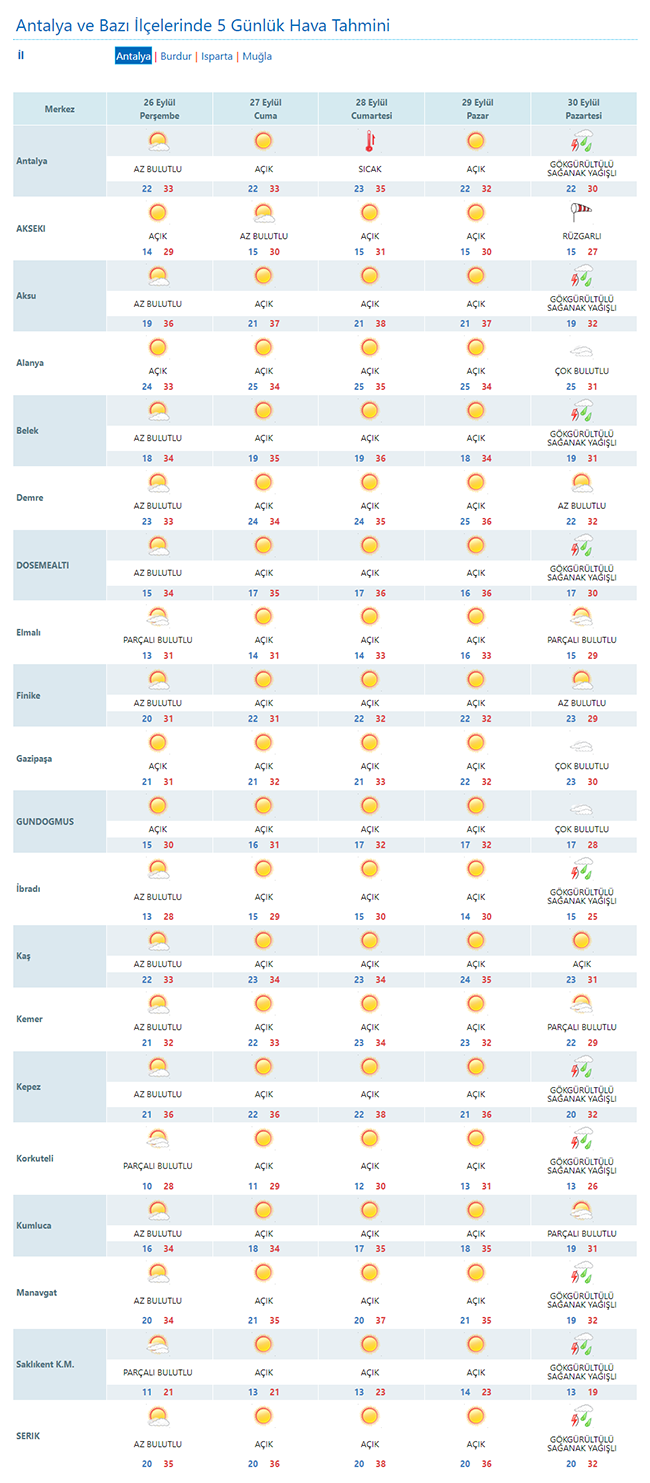650x1483 pixels.
Task: Click Korkuteli partly cloudy icon on 26 Eylül
Action: pos(158,1138)
